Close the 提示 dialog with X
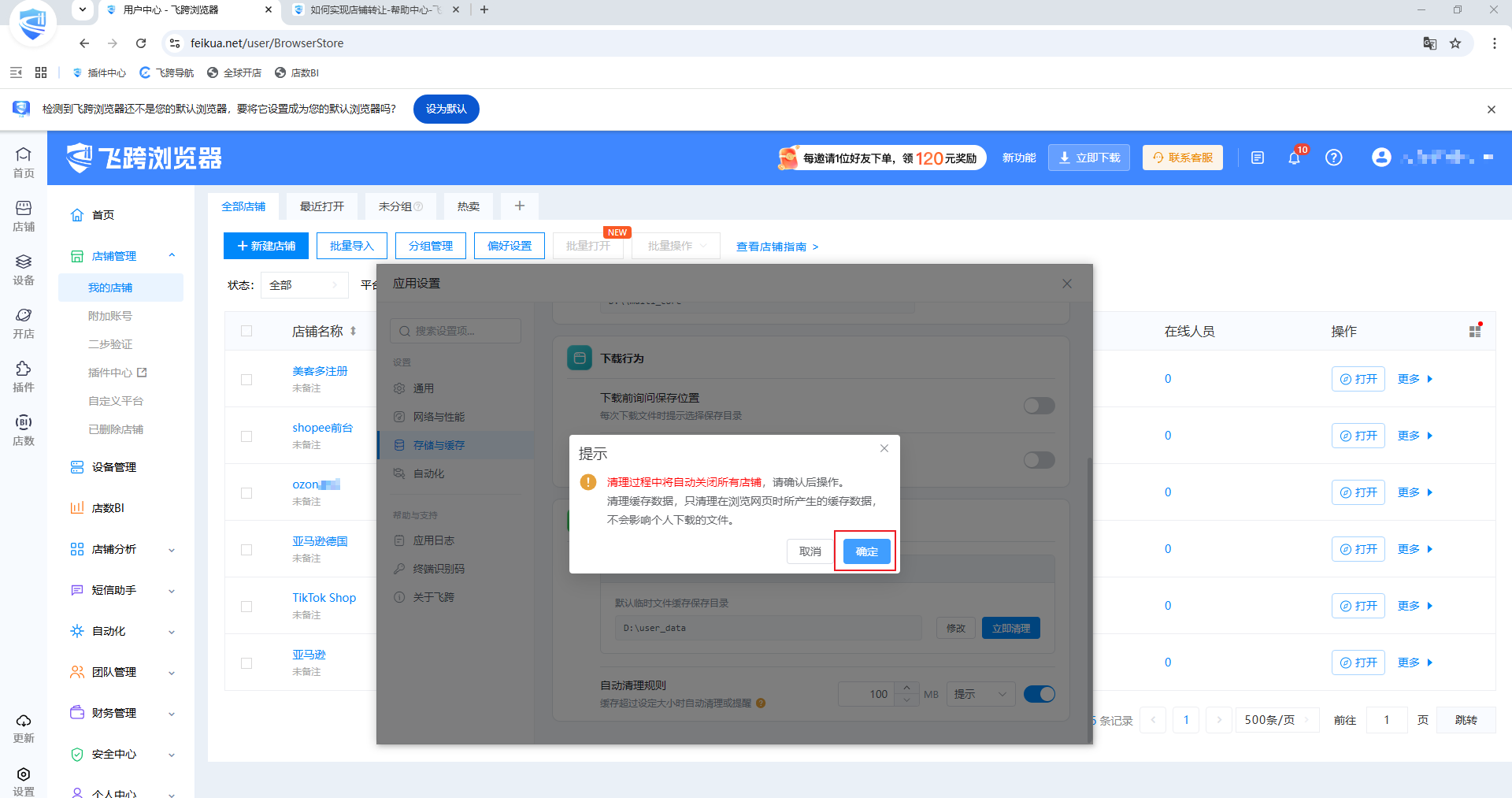 coord(884,448)
